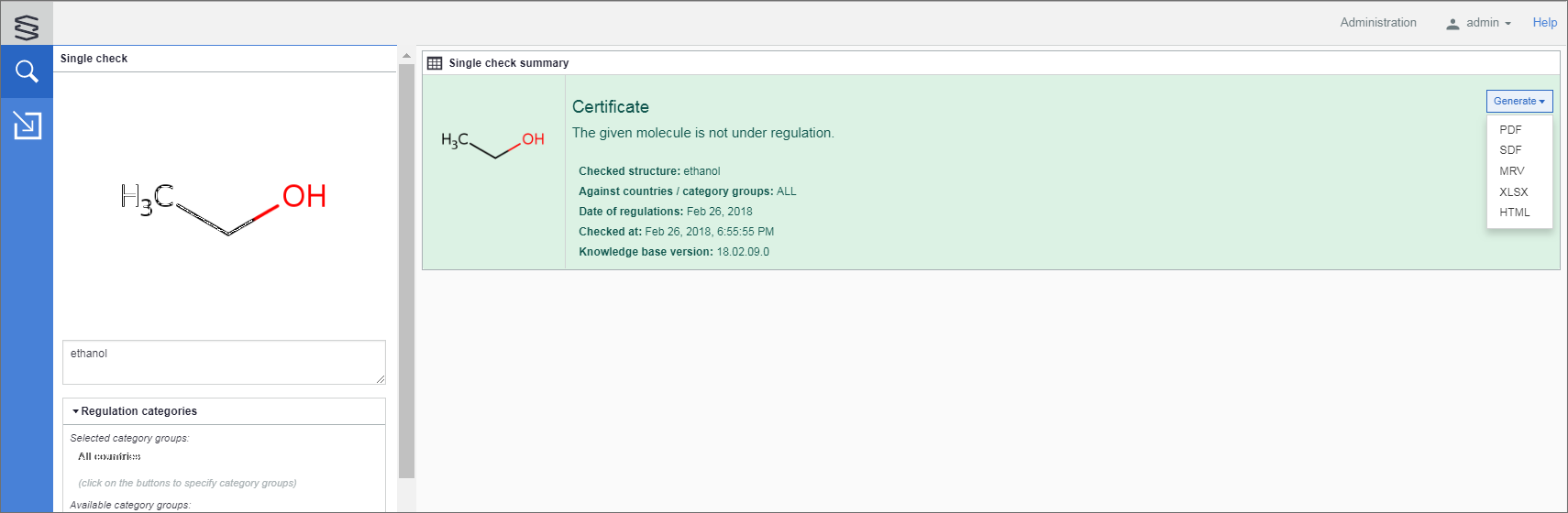Screen dimensions: 1568x513
Task: Click the small ethanol structure thumbnail
Action: 493,142
